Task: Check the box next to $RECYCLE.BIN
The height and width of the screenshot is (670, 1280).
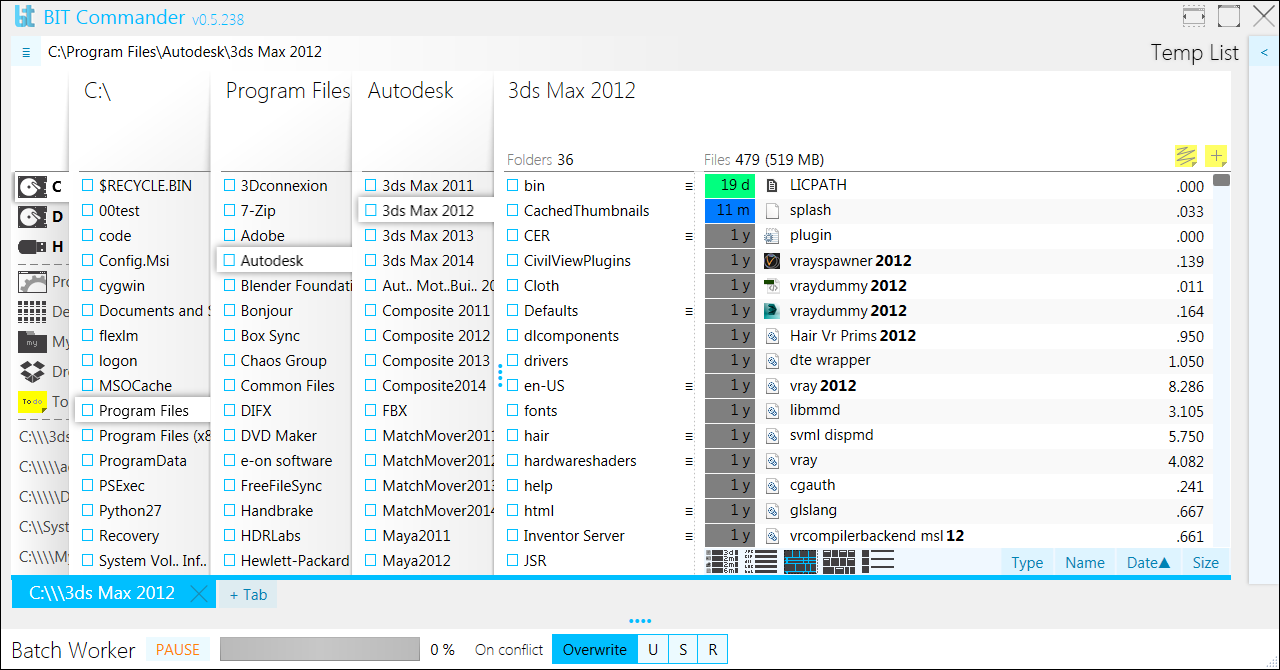Action: coord(88,186)
